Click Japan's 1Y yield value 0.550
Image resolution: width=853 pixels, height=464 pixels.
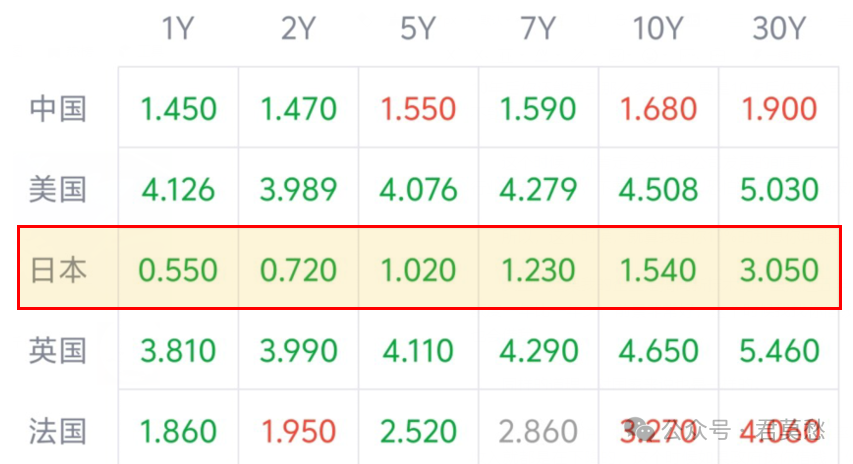(x=177, y=270)
